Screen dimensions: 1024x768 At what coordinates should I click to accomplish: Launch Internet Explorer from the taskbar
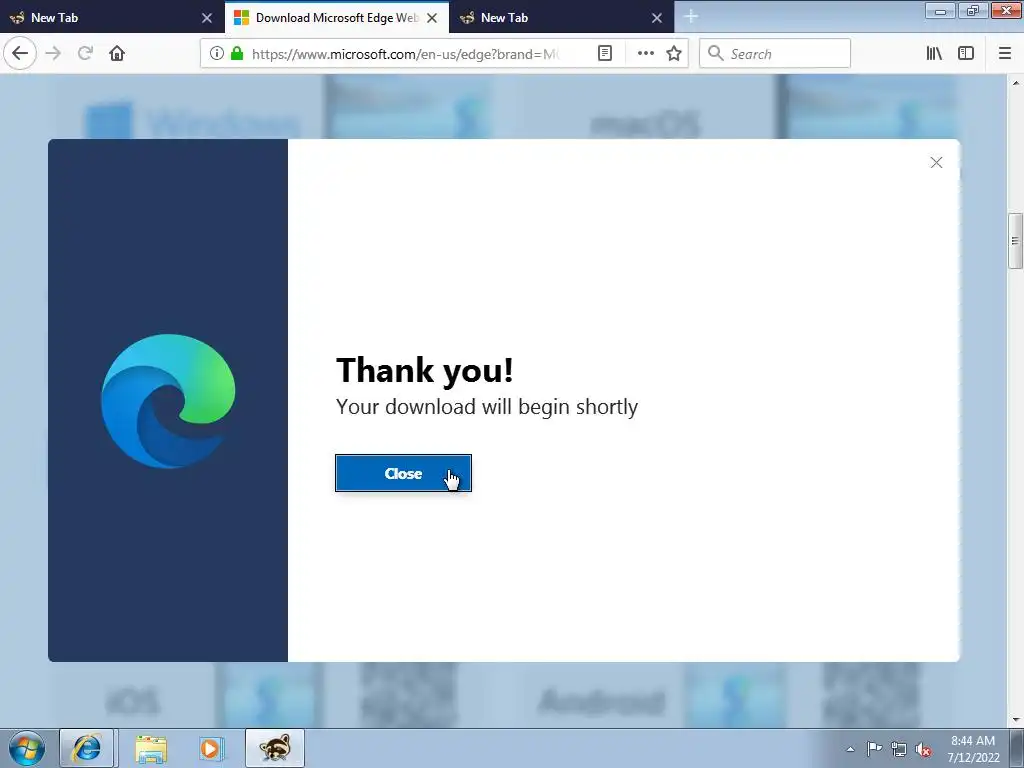[x=87, y=748]
